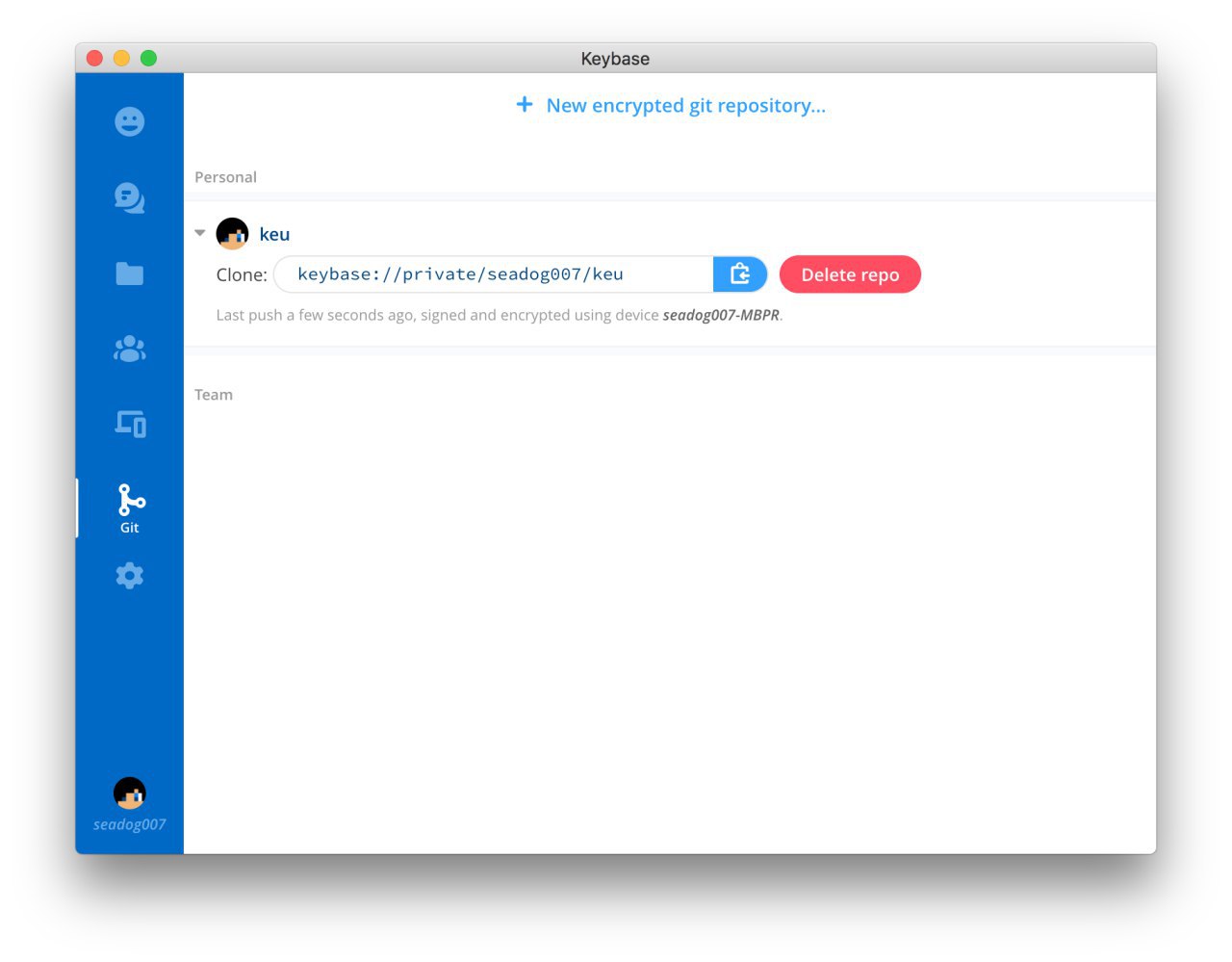Maximize the Keybase window
The height and width of the screenshot is (962, 1232).
[x=148, y=58]
